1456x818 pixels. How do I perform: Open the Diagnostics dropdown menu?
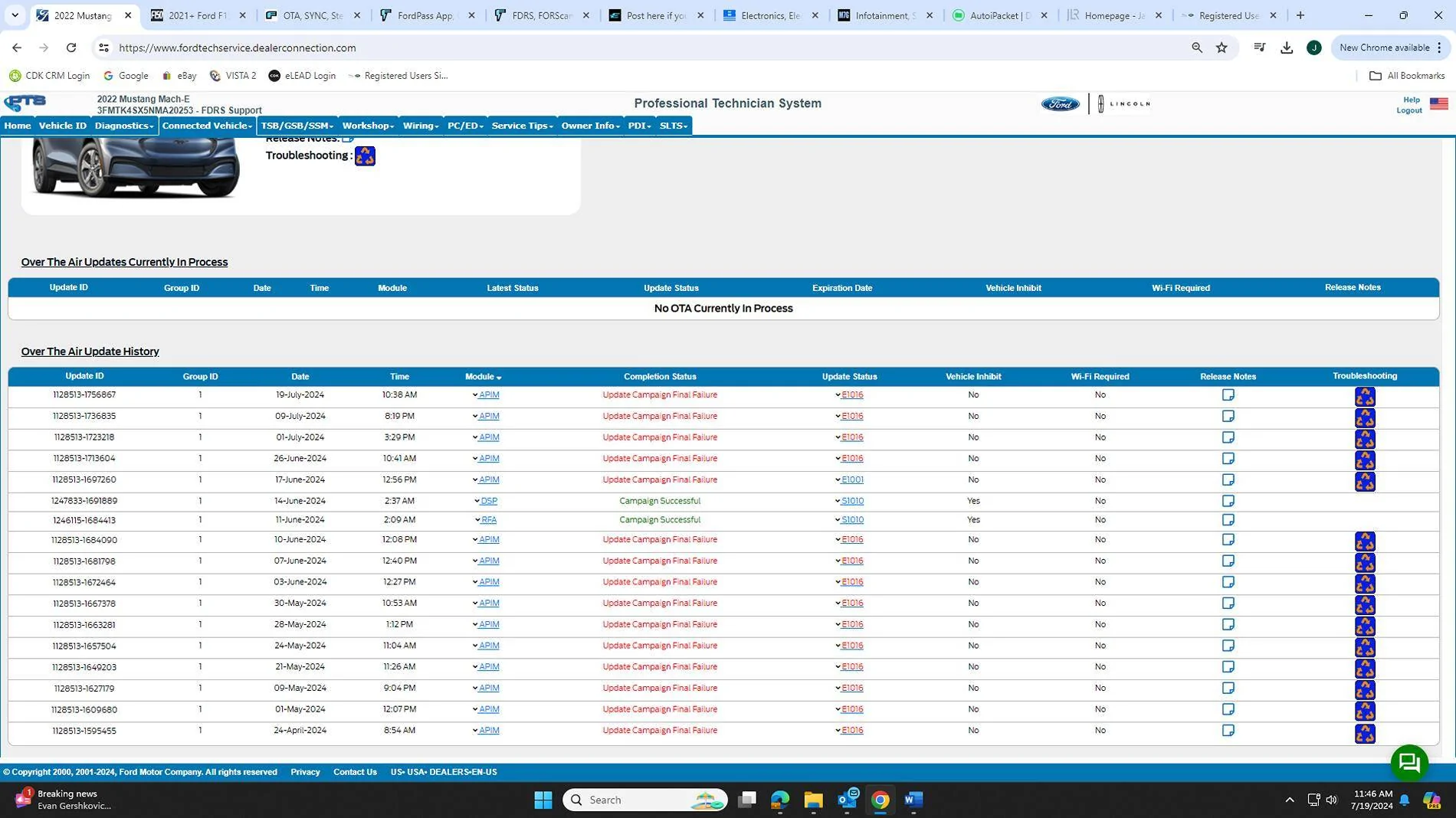point(124,126)
